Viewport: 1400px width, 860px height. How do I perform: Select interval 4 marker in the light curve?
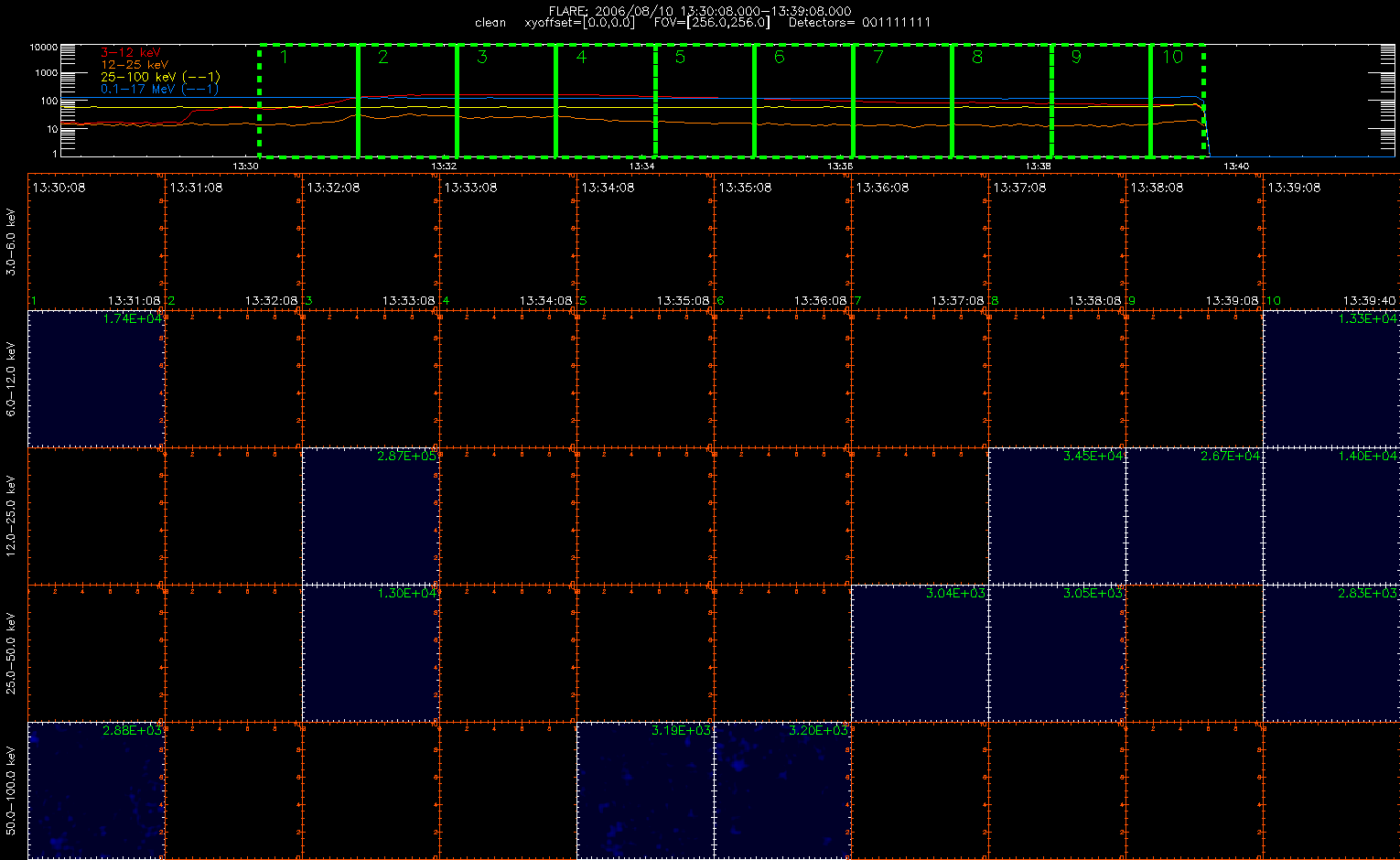(581, 57)
